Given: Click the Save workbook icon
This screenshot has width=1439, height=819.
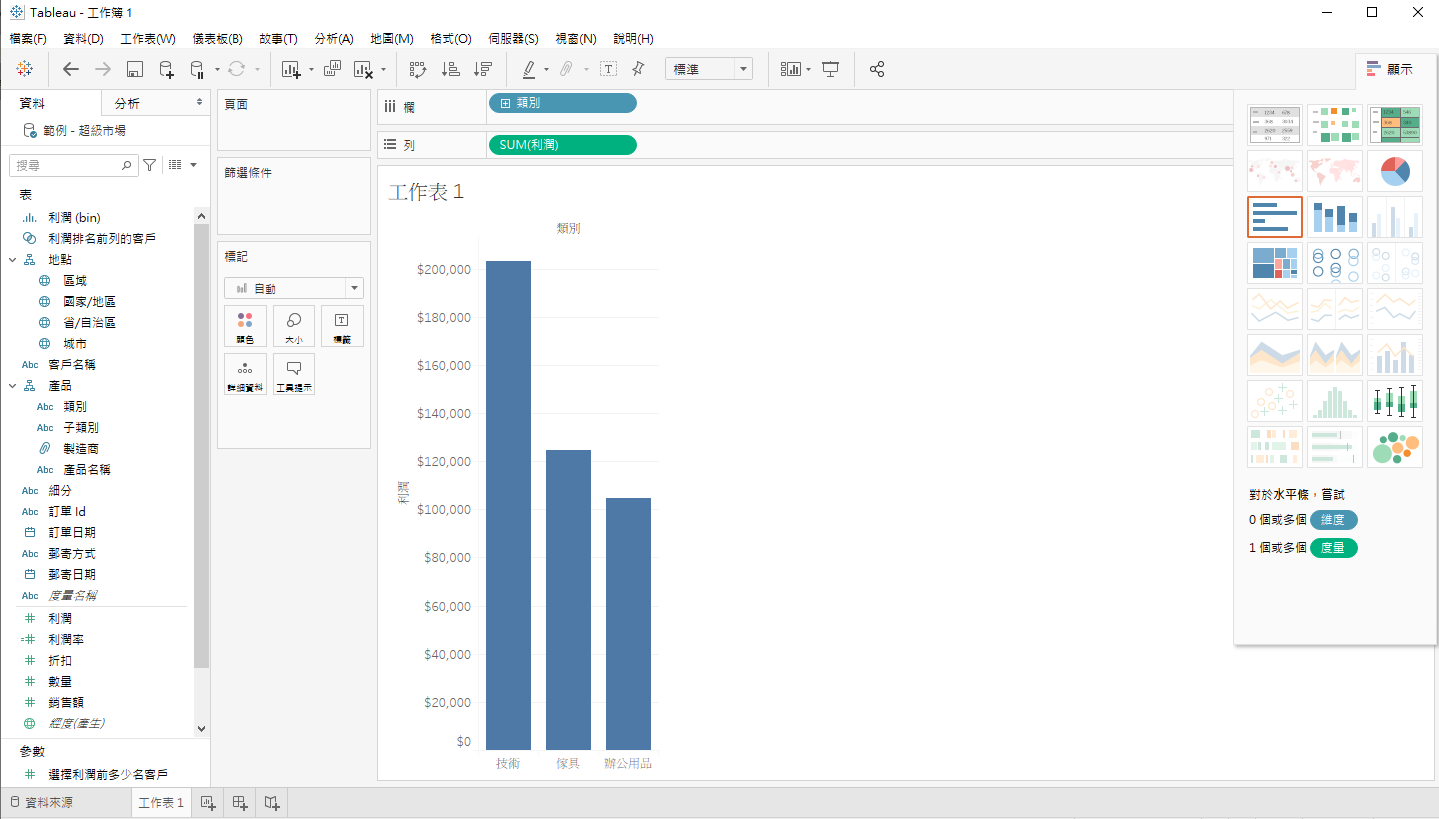Looking at the screenshot, I should 135,69.
